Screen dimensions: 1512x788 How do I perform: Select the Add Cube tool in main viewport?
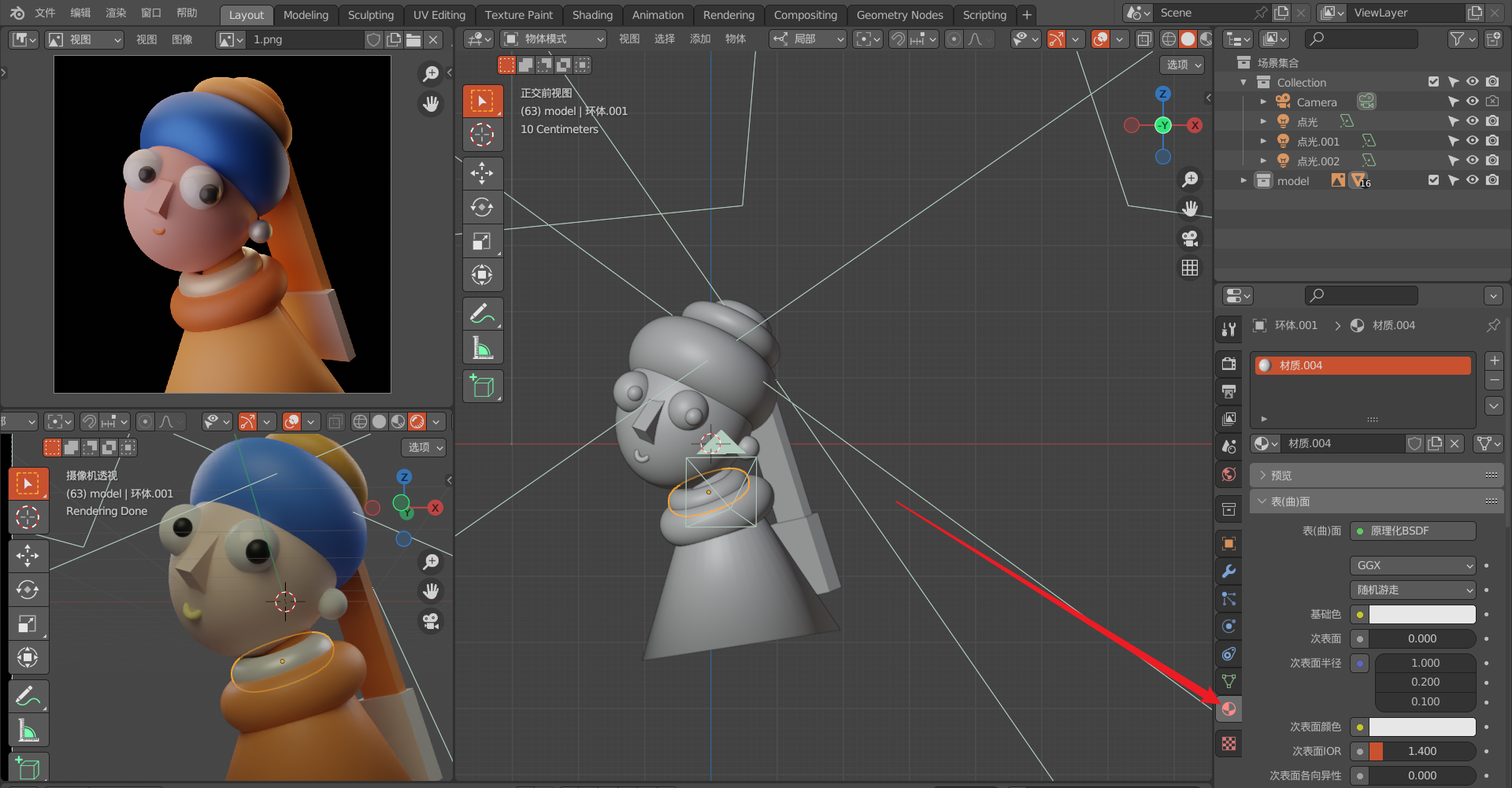pos(482,386)
